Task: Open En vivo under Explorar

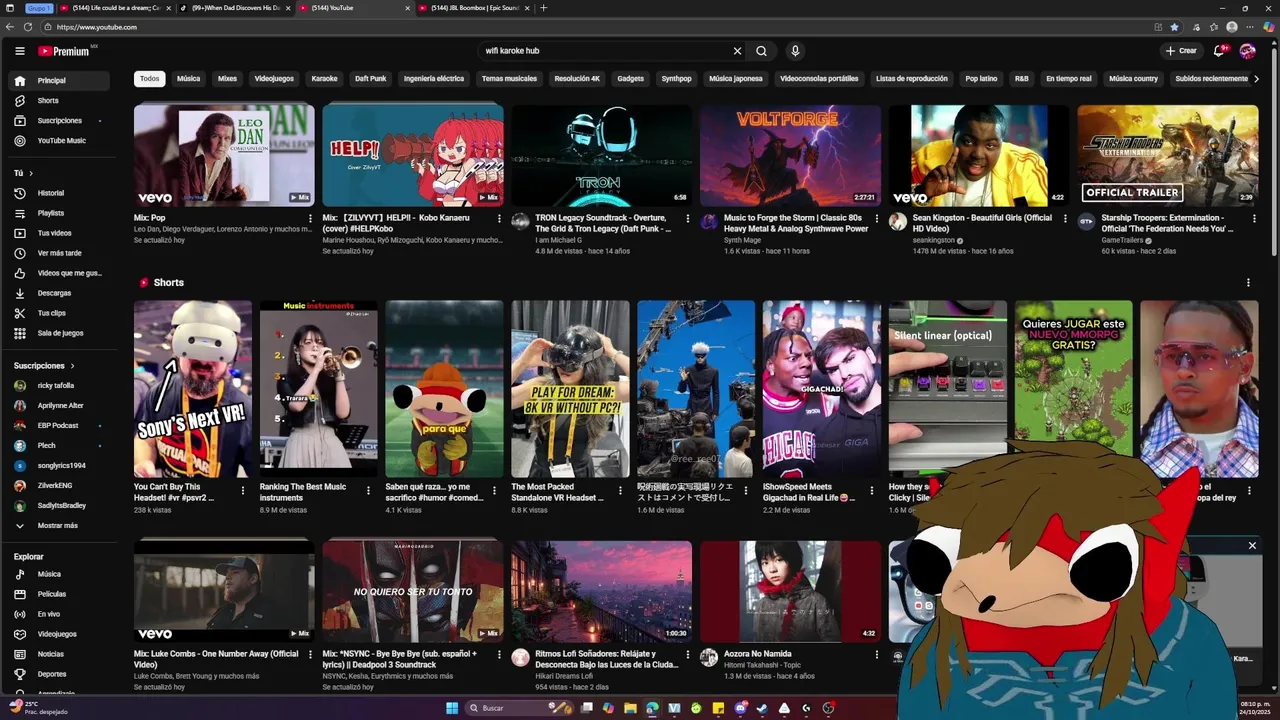Action: (x=59, y=614)
